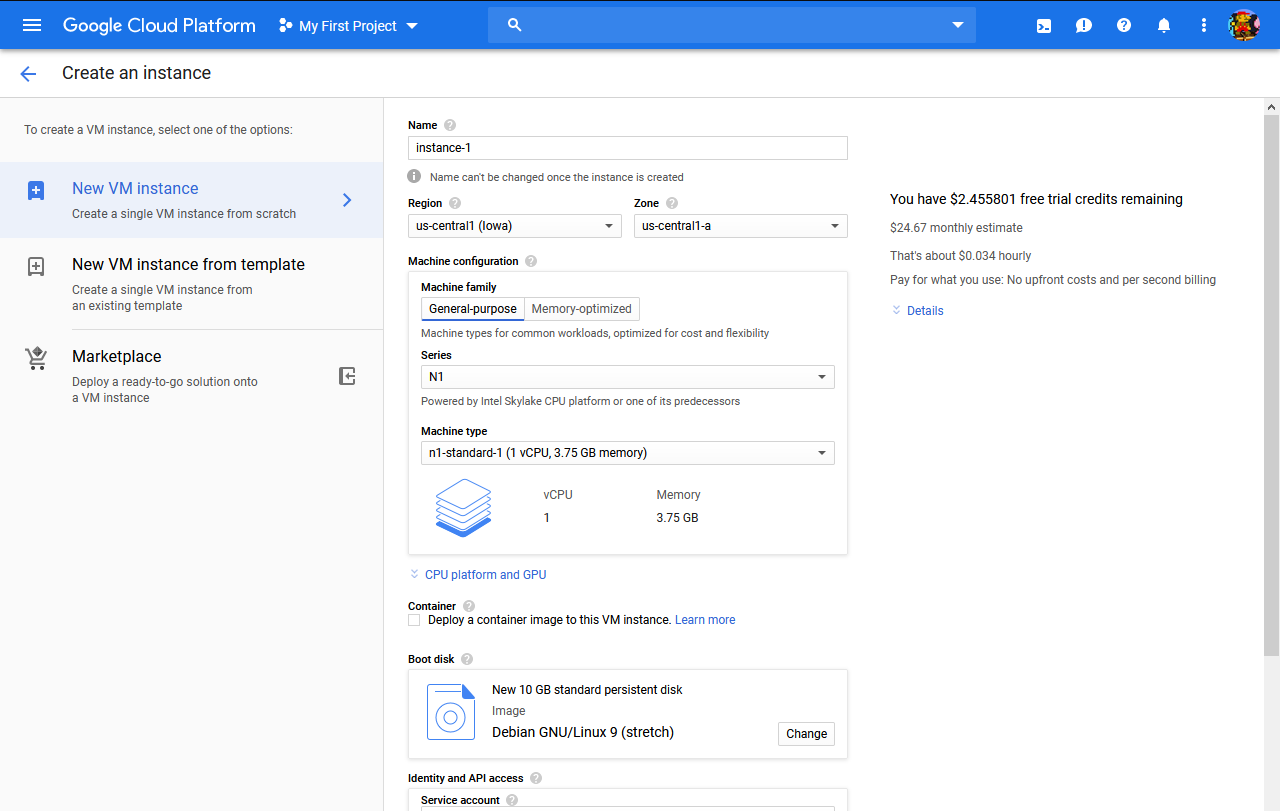Open the help question mark in header
Screen dimensions: 1280x811
(x=1124, y=25)
